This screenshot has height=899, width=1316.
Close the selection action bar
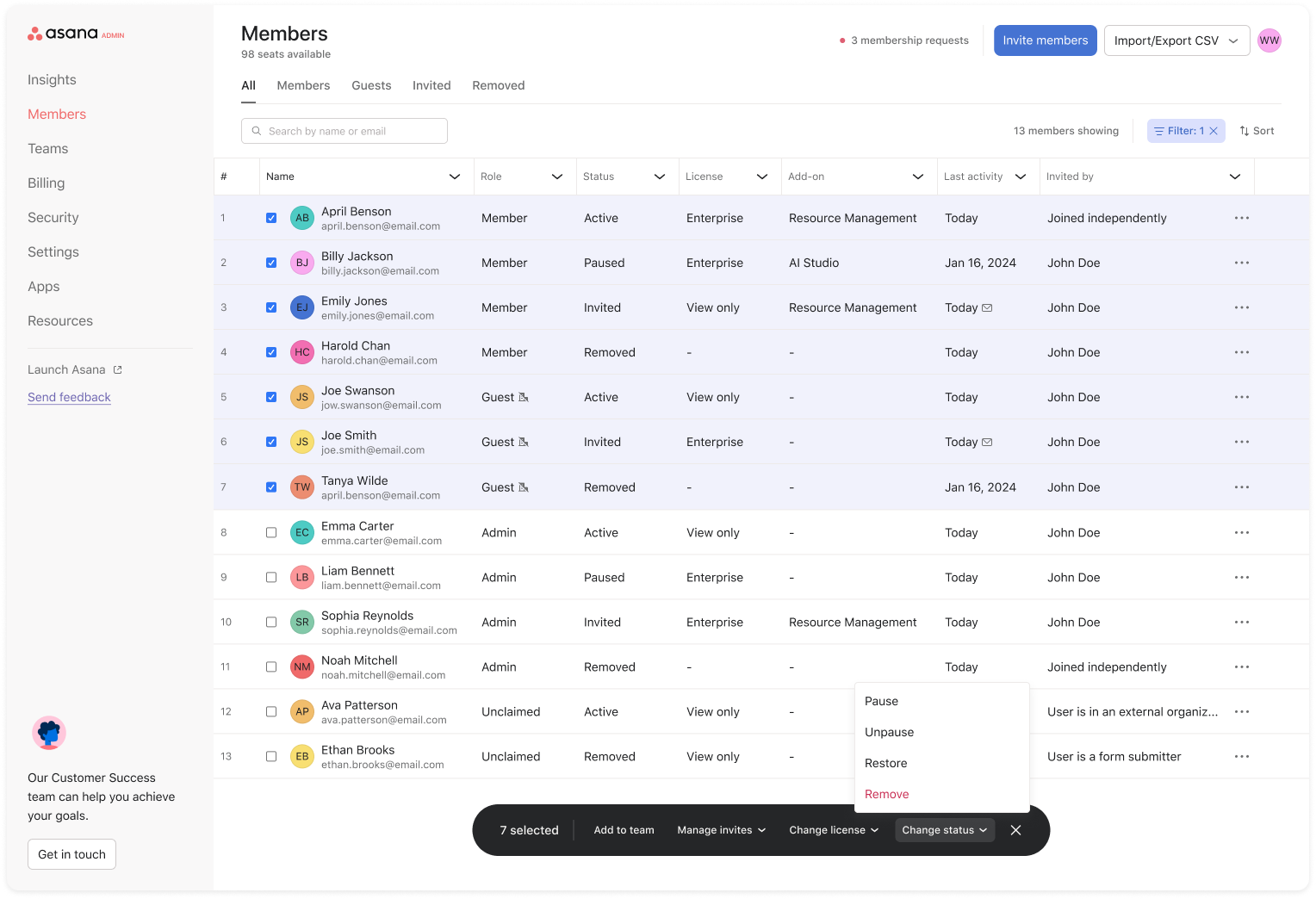[1015, 830]
